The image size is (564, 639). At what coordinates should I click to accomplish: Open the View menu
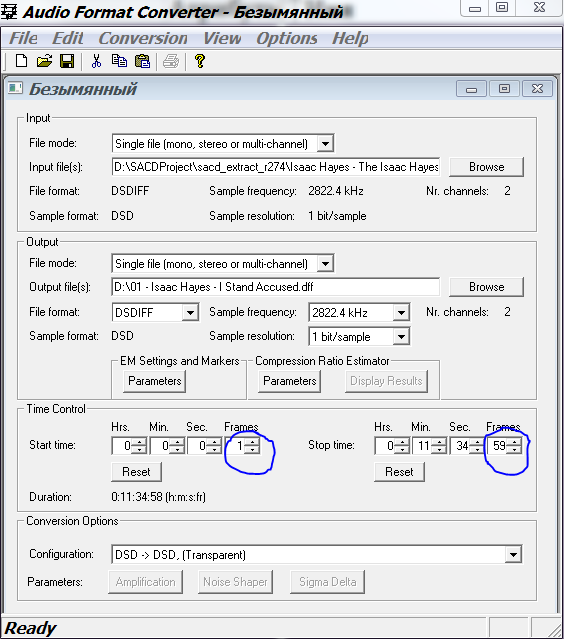point(222,38)
